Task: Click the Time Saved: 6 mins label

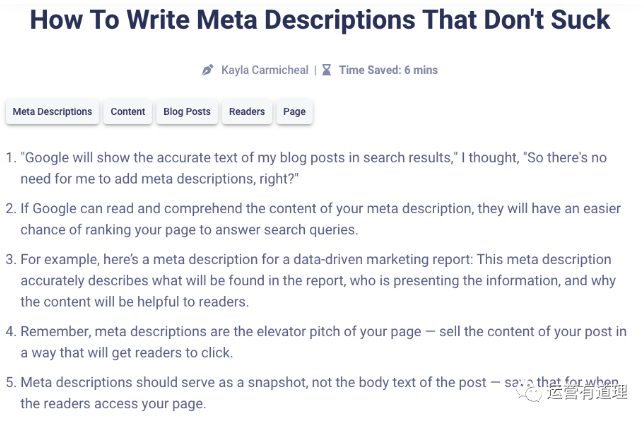Action: point(388,70)
